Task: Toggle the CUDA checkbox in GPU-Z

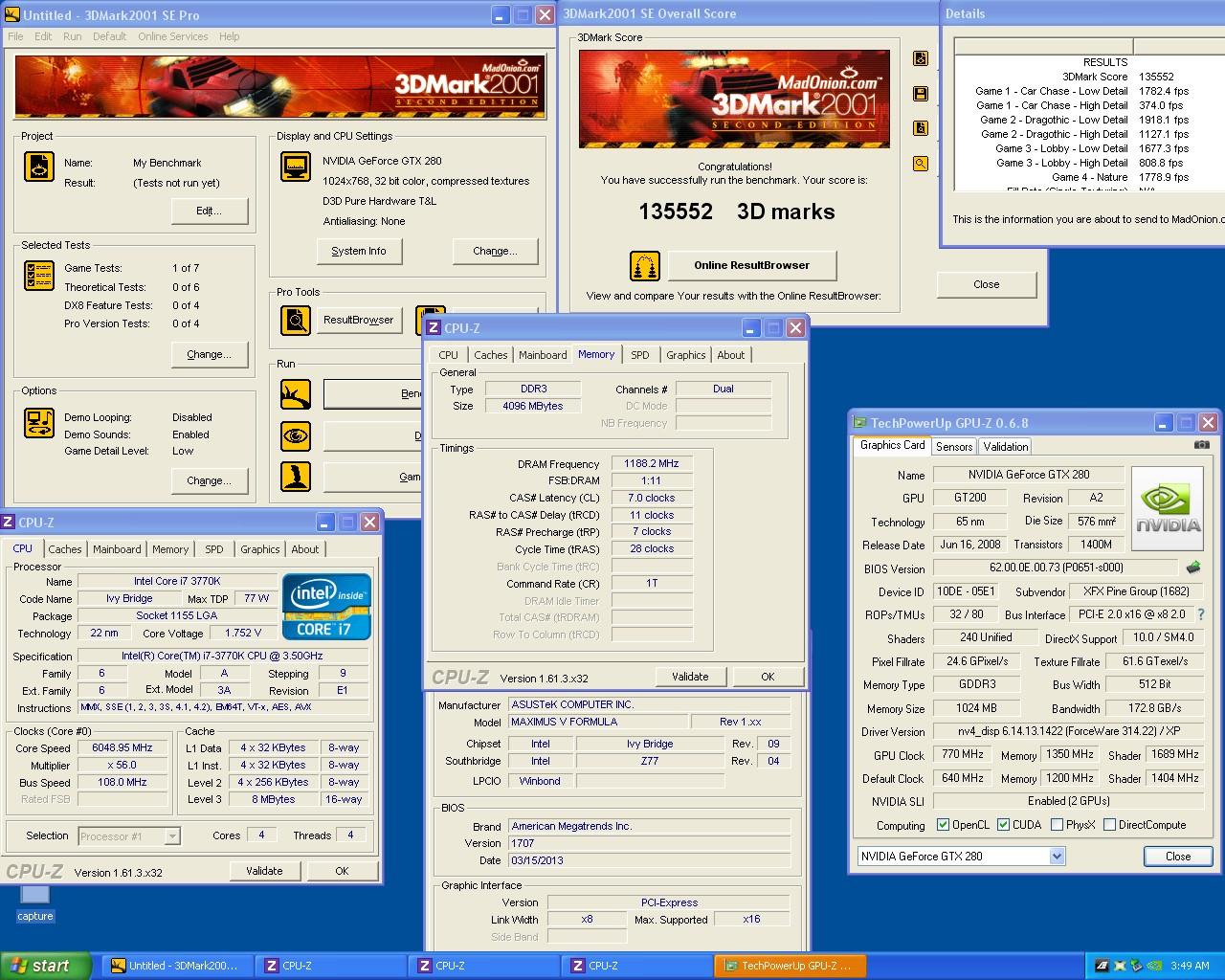Action: (x=1004, y=825)
